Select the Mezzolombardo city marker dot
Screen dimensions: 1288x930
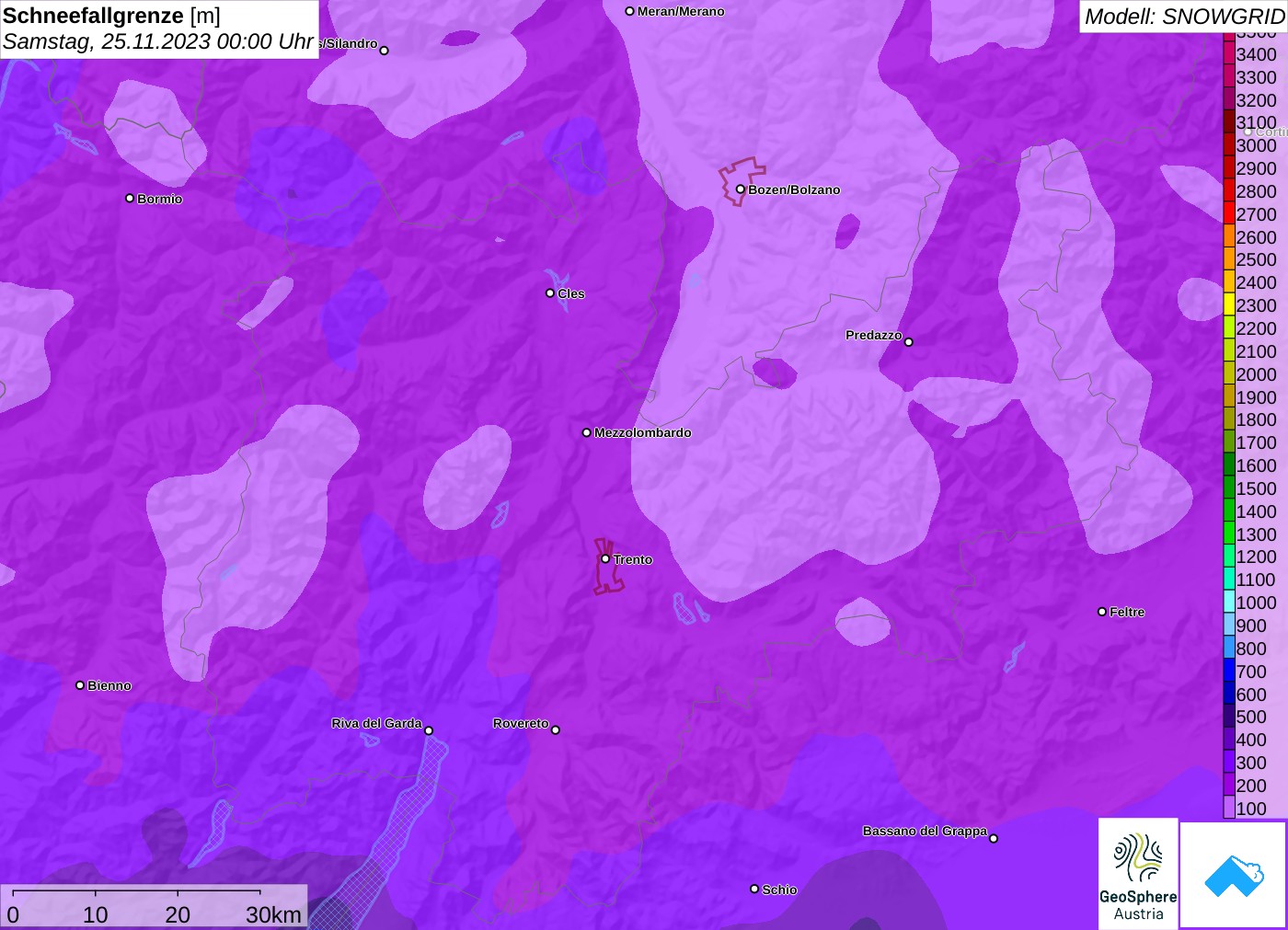pos(587,432)
